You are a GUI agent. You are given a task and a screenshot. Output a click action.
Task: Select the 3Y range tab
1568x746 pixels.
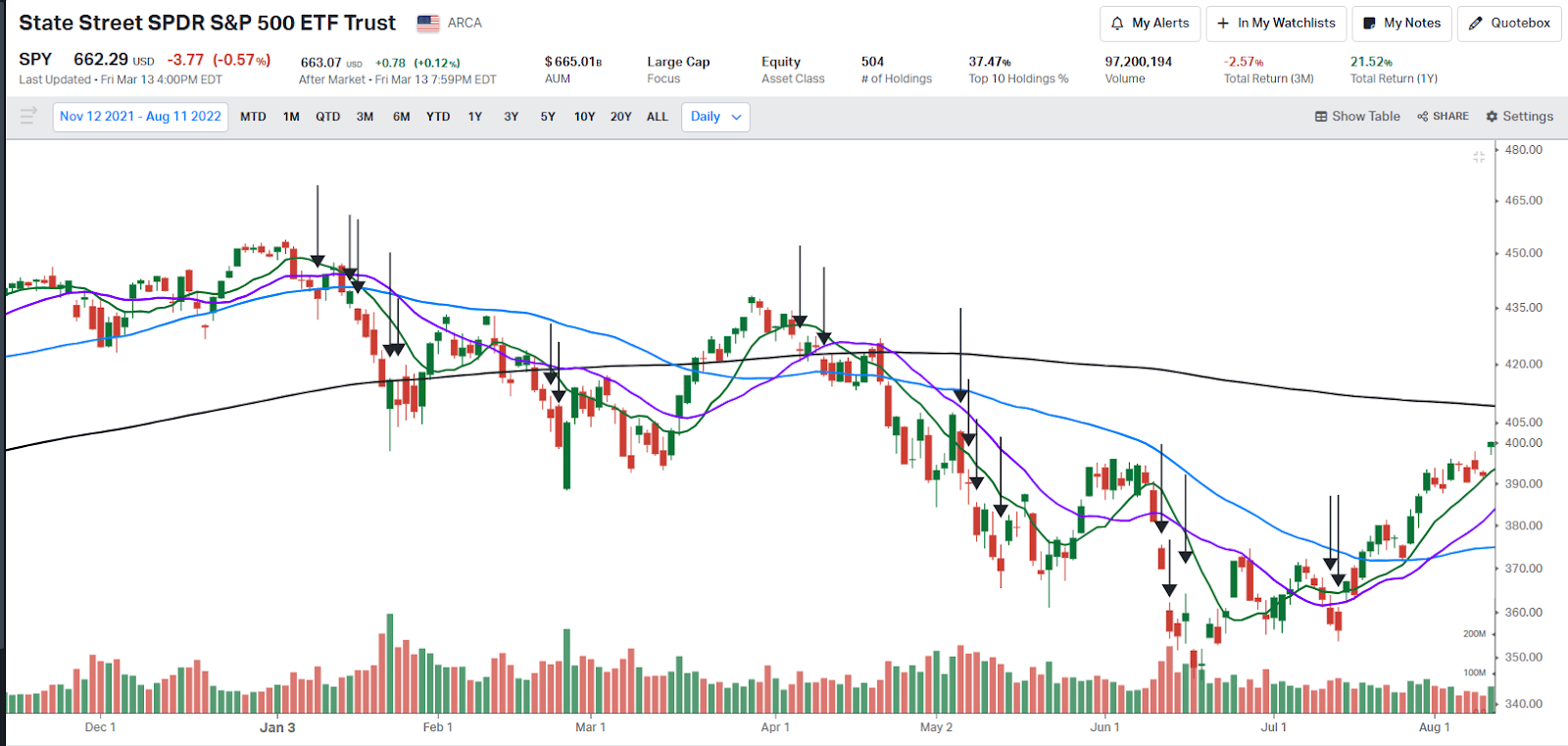[x=511, y=117]
